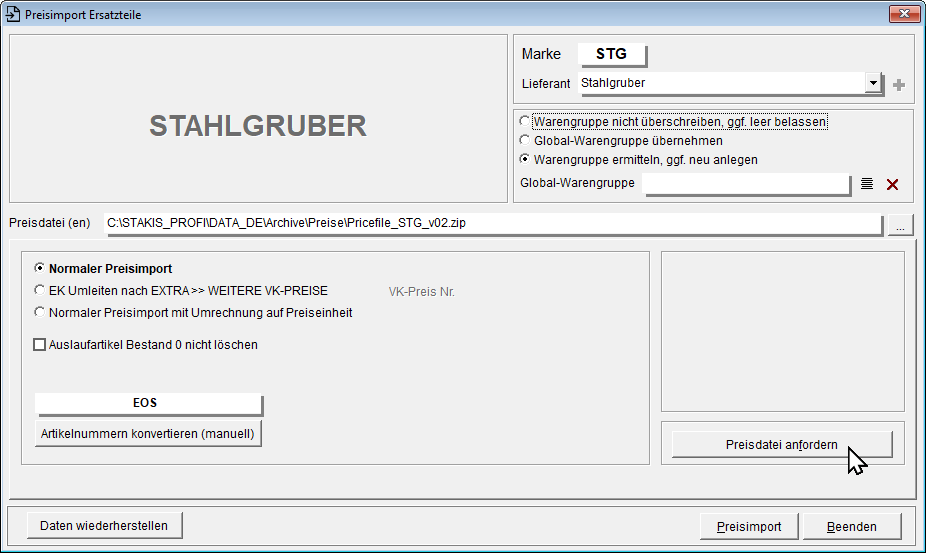Browse for Preisdatei with the ... button
The image size is (926, 553).
pyautogui.click(x=900, y=225)
